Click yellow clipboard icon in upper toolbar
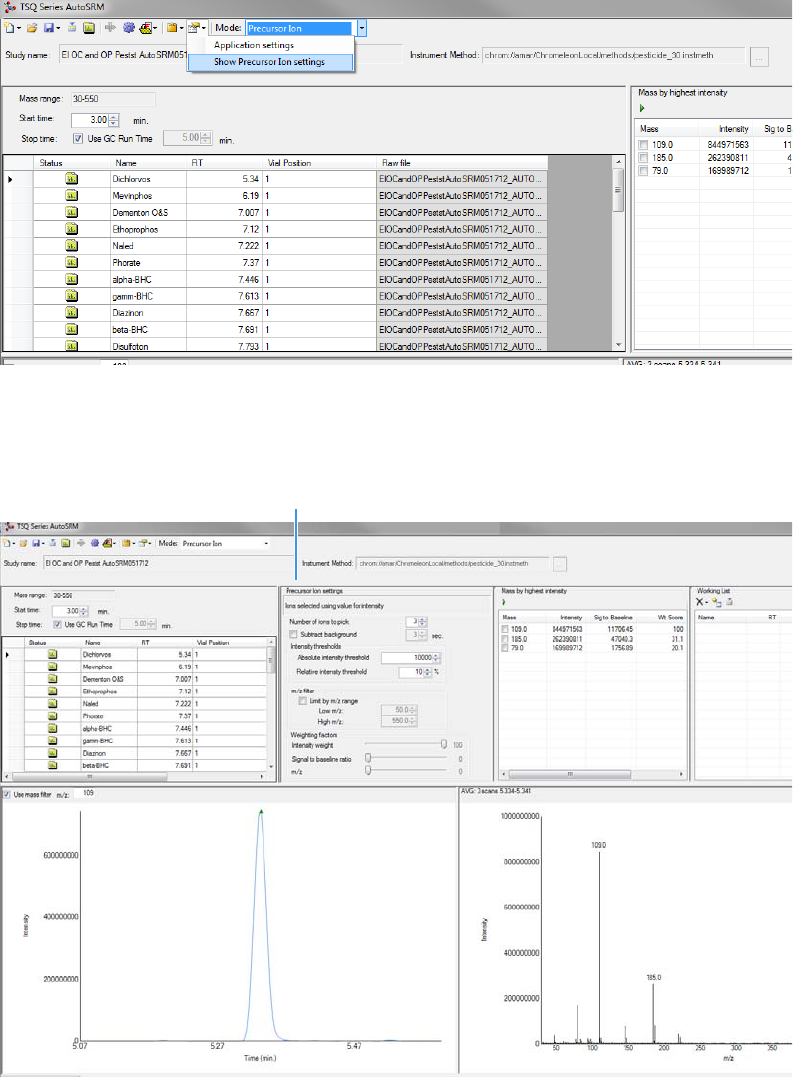Viewport: 793px width, 1077px height. point(172,28)
